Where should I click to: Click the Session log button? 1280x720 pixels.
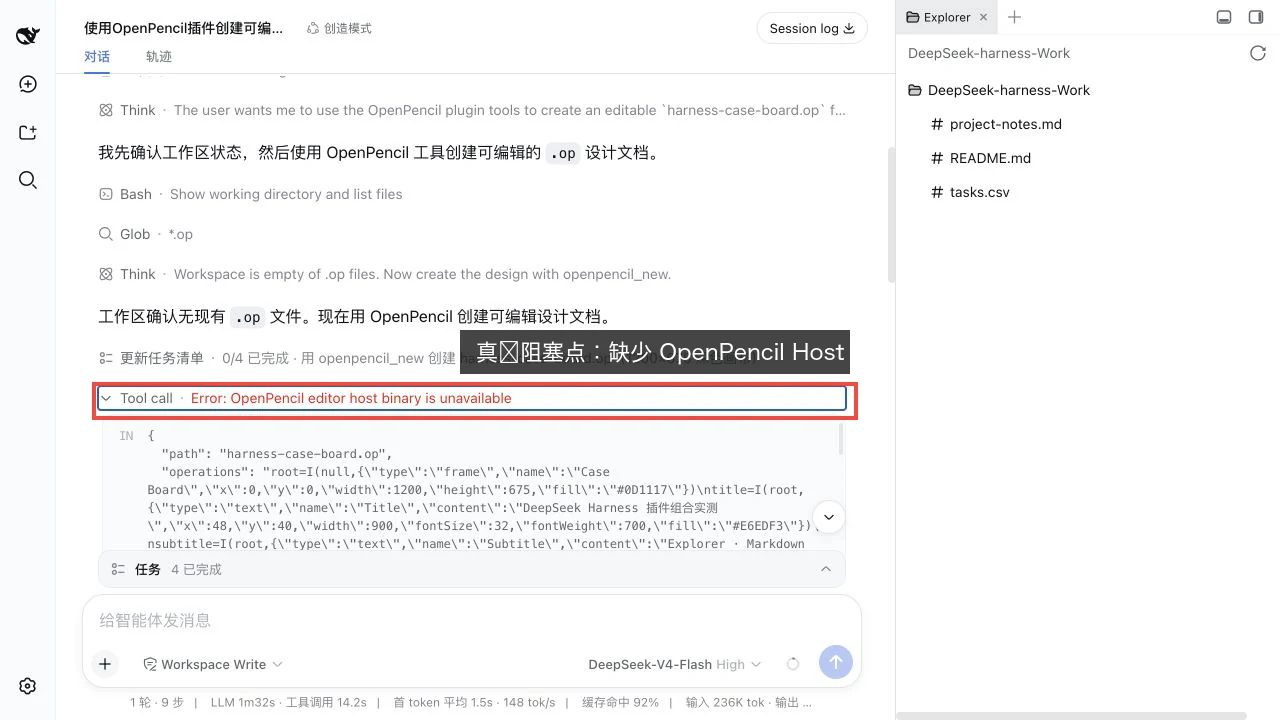(x=812, y=28)
